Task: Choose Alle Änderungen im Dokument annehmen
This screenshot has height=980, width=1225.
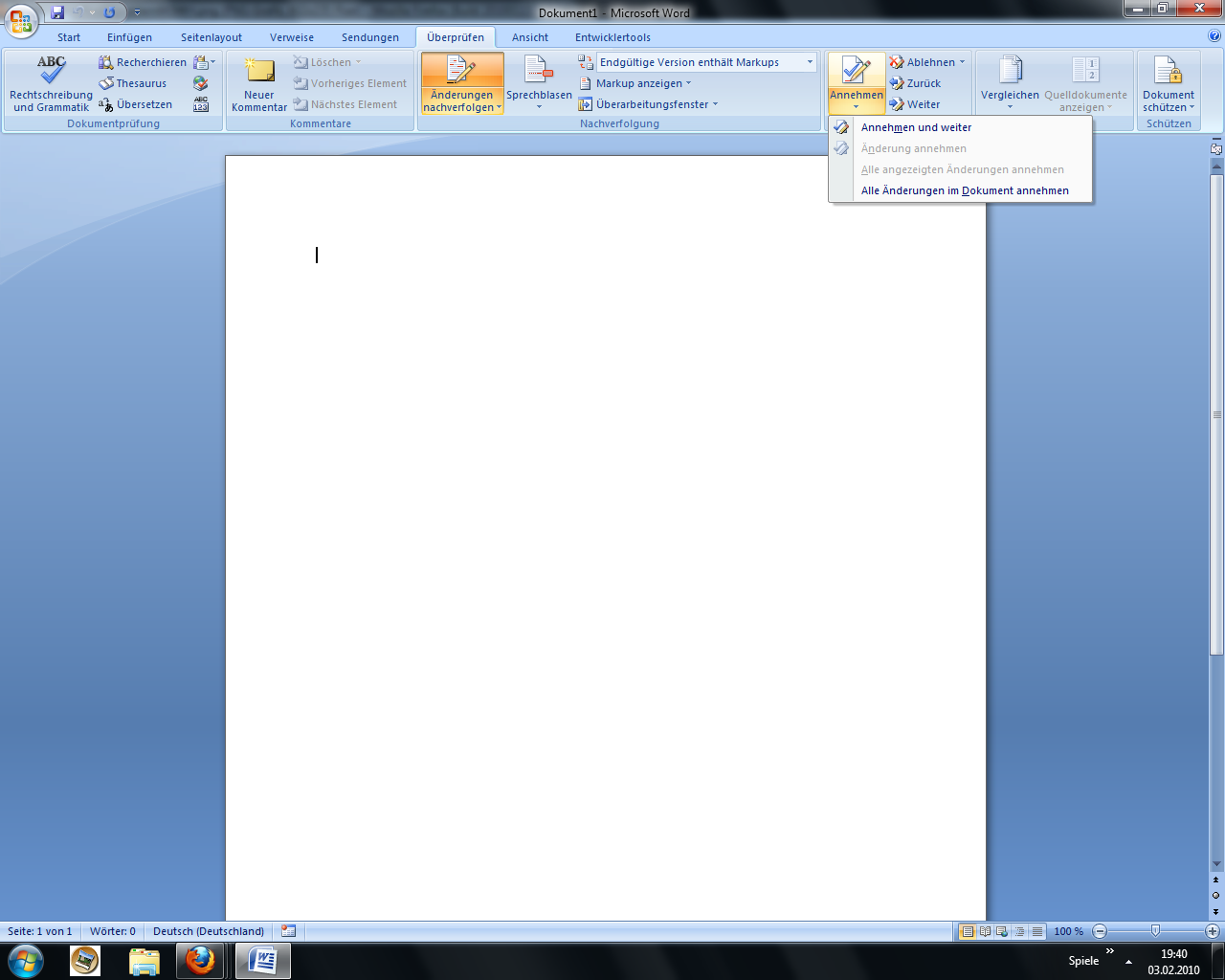Action: [961, 190]
